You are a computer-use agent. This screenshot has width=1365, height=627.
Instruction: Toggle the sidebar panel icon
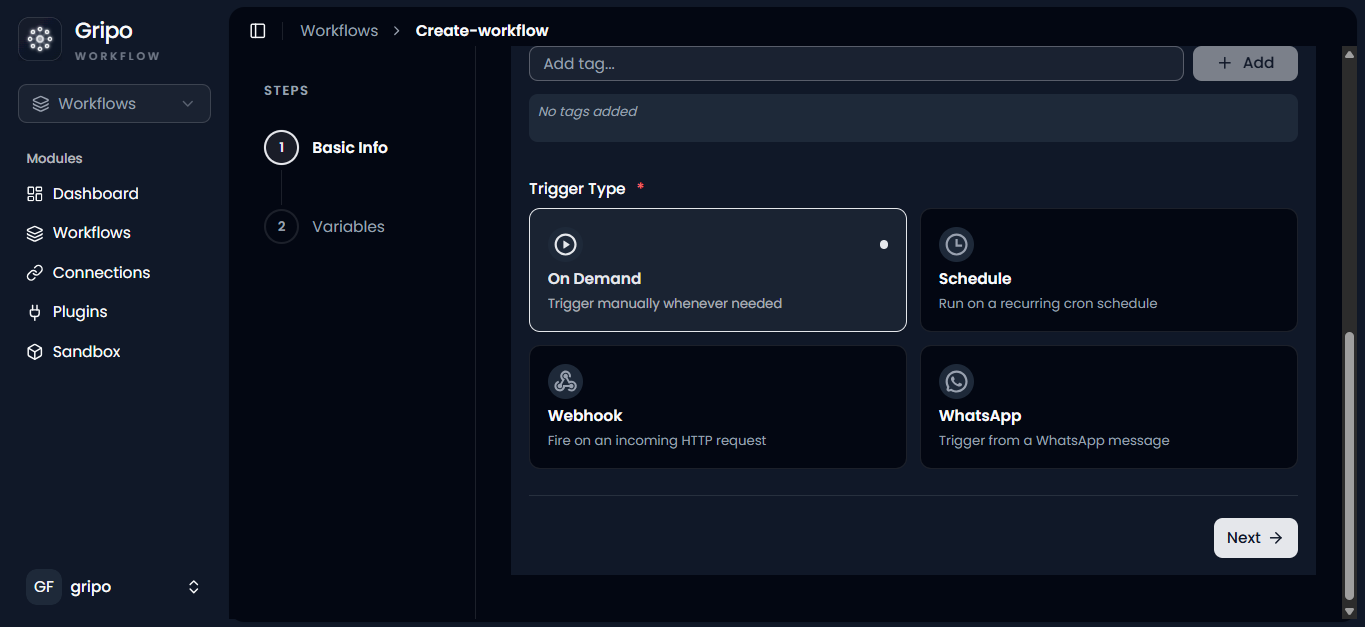(x=258, y=31)
